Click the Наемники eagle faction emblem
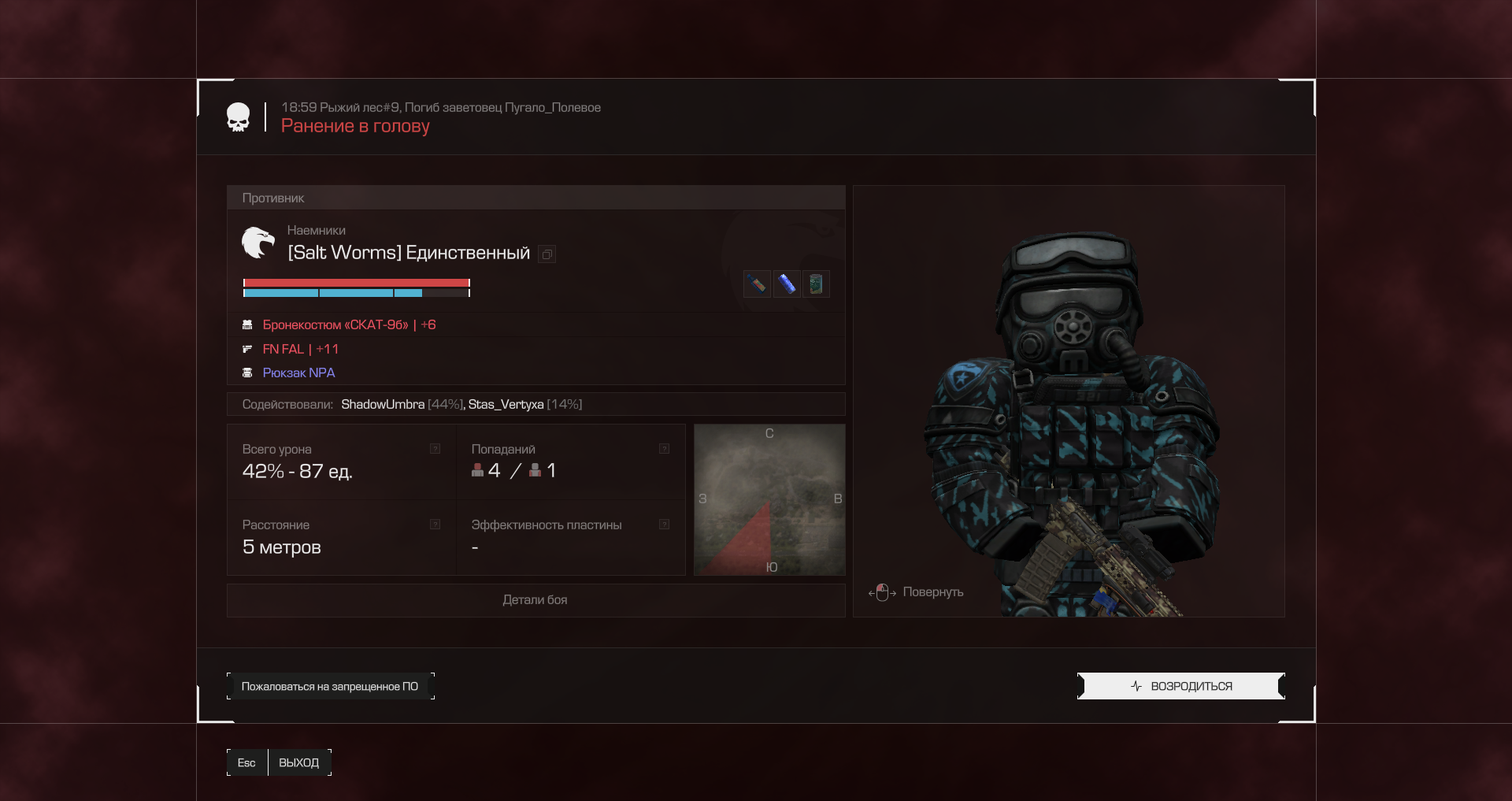Screen dimensions: 1512x801 258,243
